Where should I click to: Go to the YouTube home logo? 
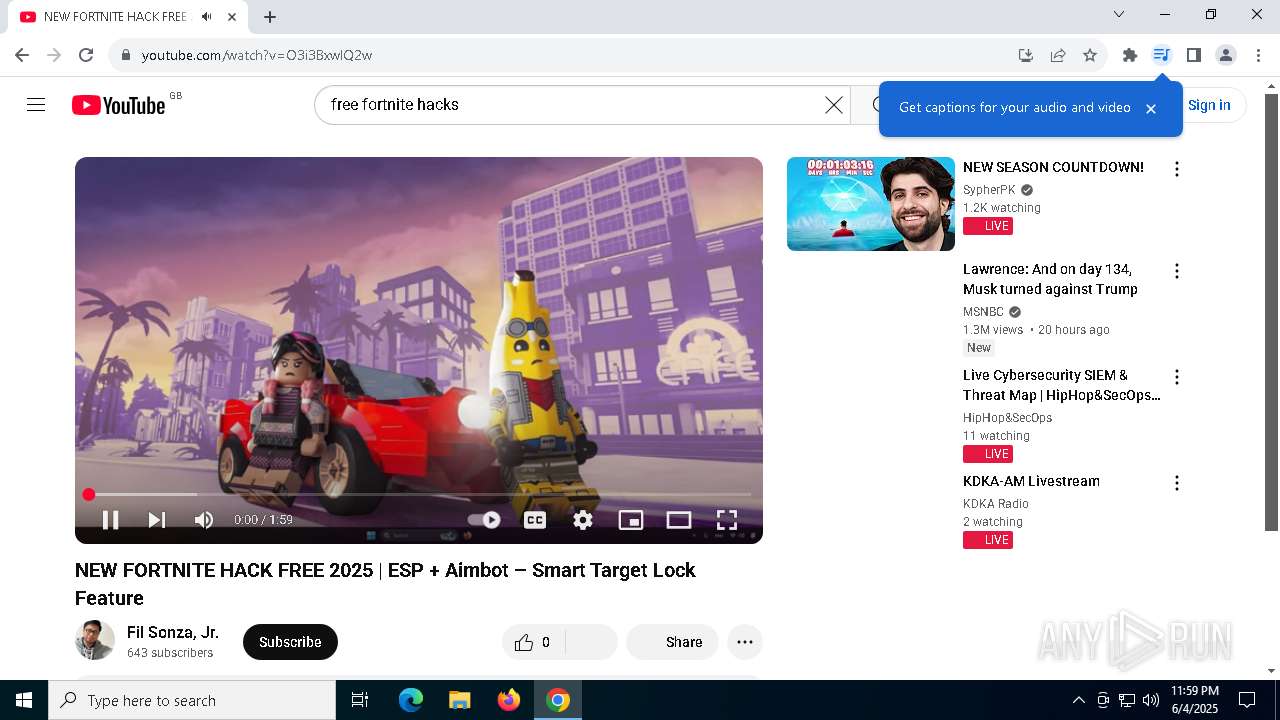pos(119,105)
